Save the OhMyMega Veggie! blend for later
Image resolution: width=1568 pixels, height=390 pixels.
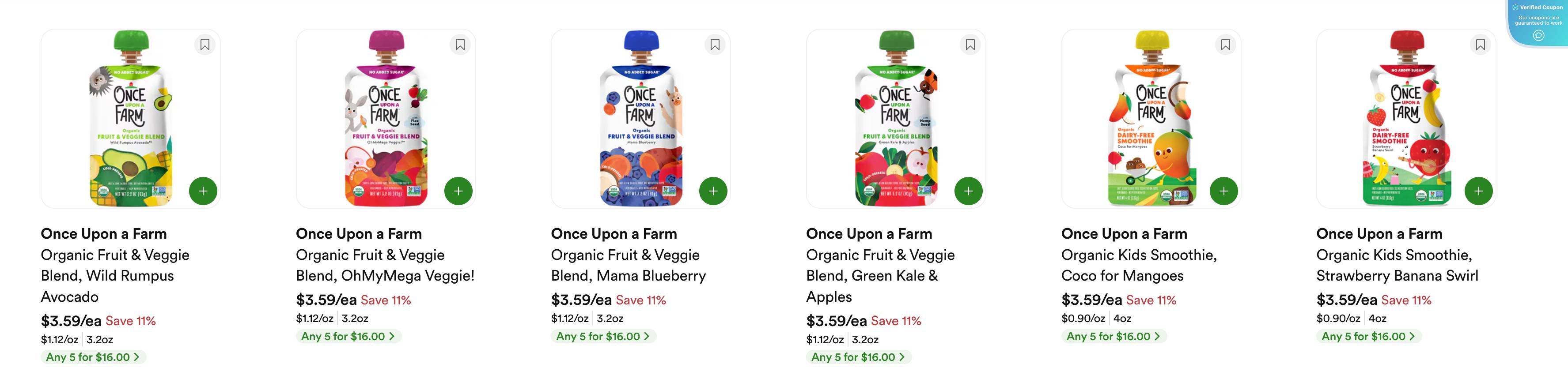pos(460,45)
